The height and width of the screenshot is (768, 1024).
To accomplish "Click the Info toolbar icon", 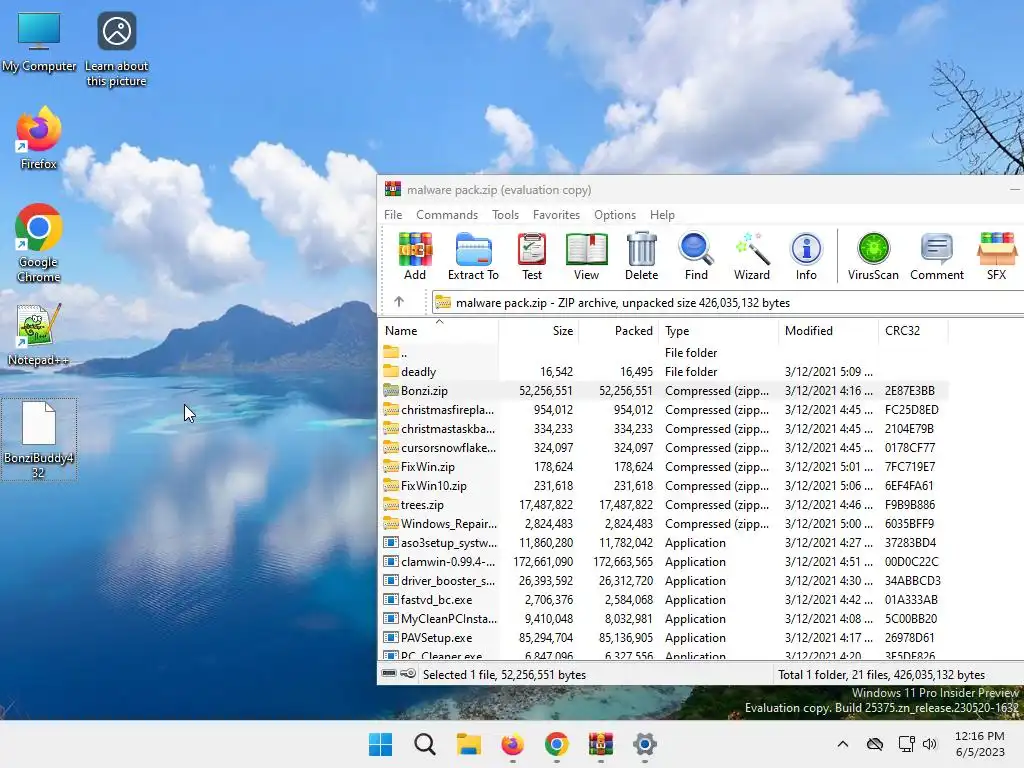I will pos(806,256).
